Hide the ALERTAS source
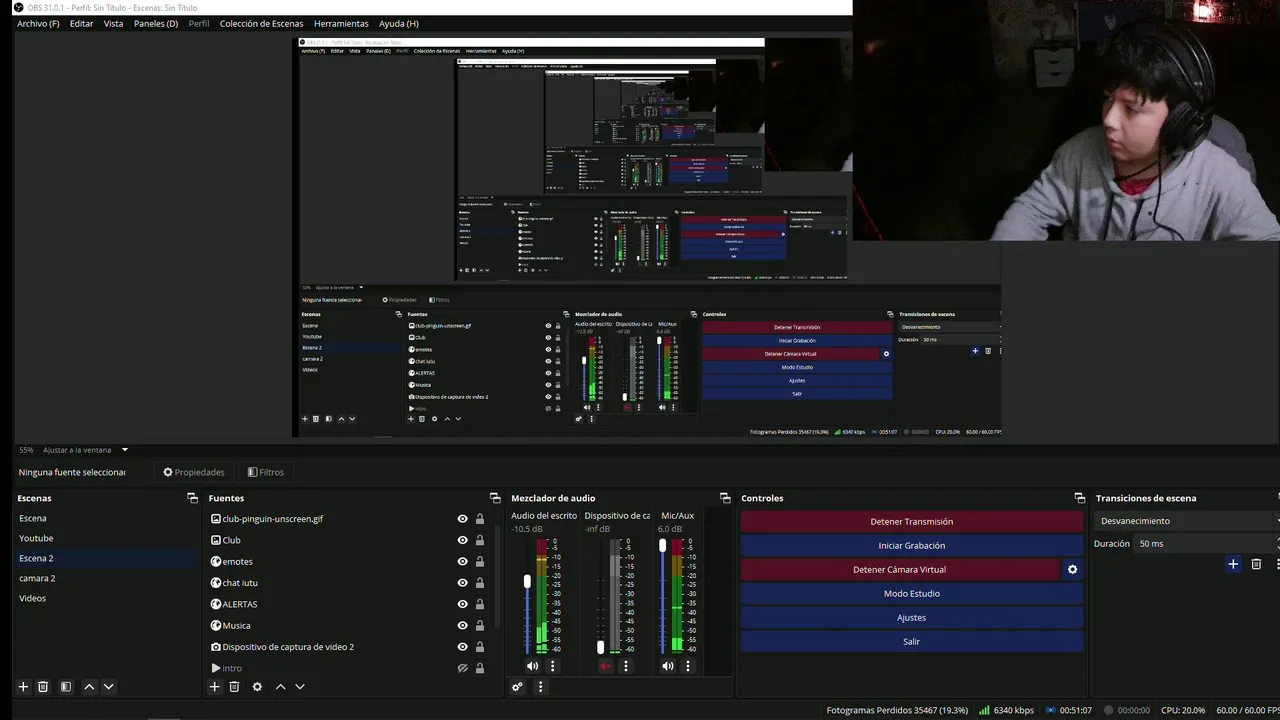This screenshot has width=1280, height=720. 462,604
